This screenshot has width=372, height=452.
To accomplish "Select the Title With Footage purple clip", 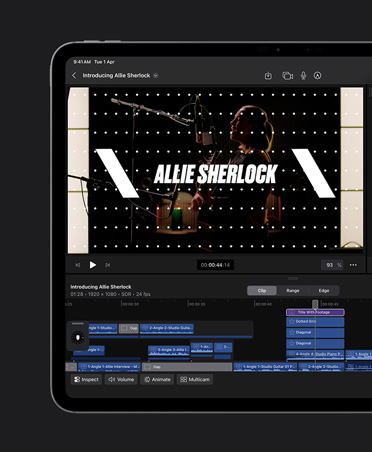I will [315, 312].
